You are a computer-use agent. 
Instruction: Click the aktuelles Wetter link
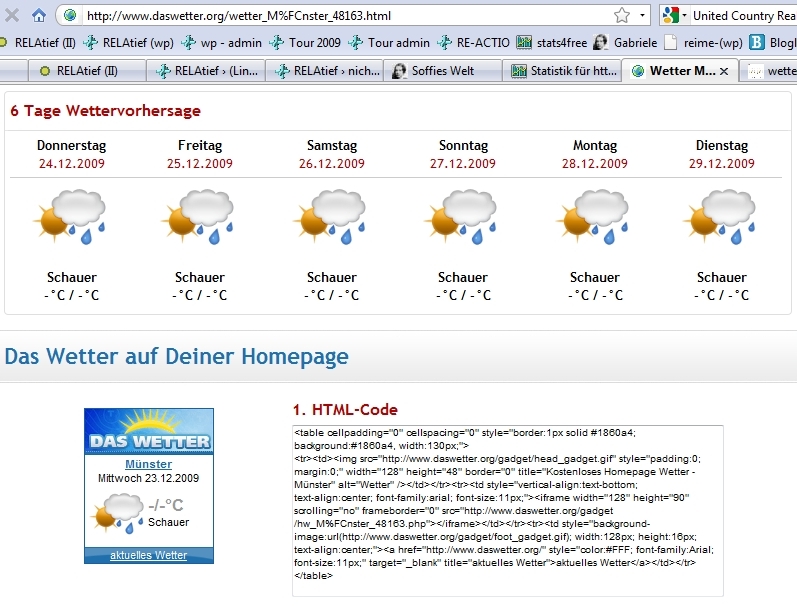[148, 555]
